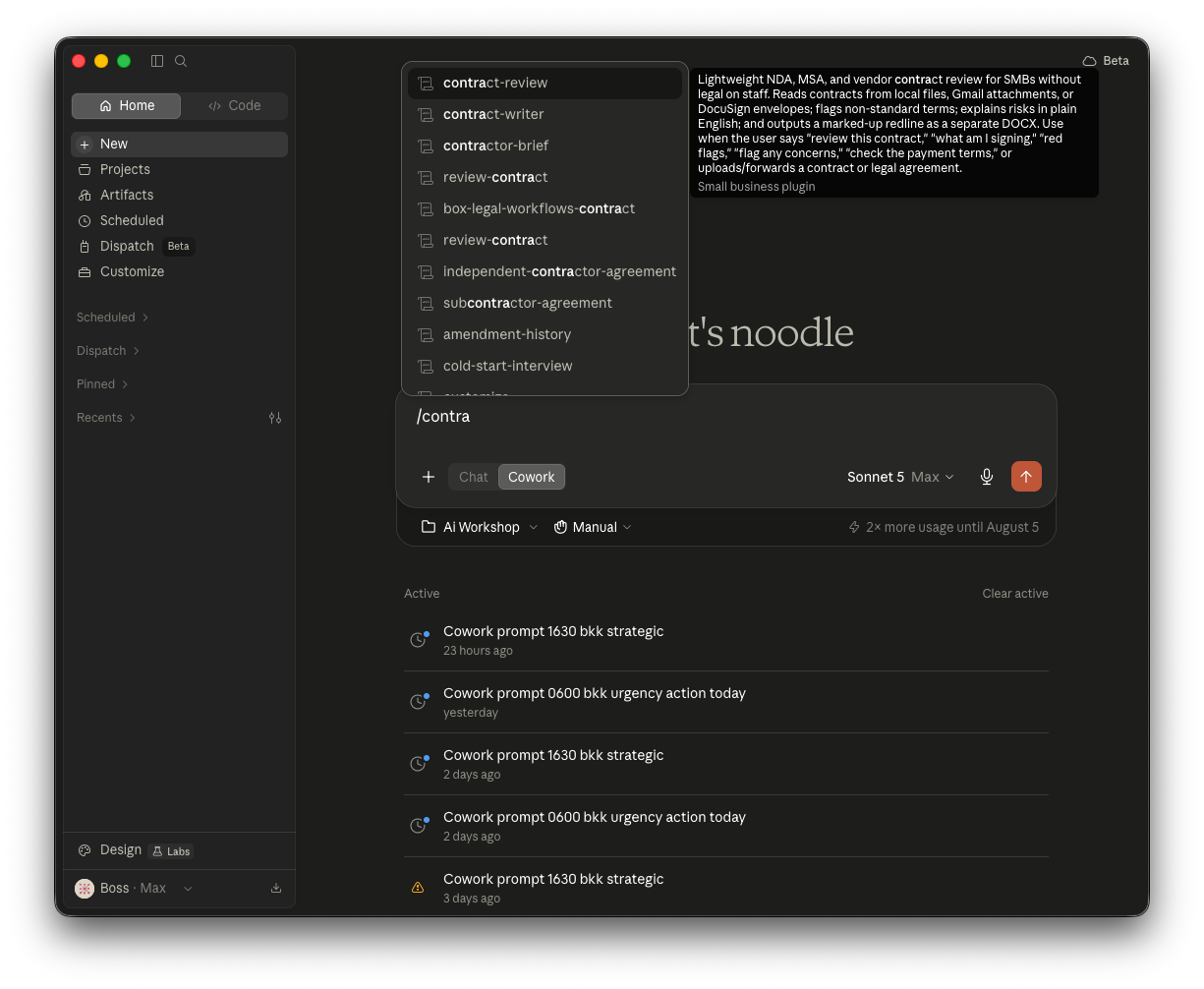Open the Manual permission mode dropdown
1204x989 pixels.
coord(593,527)
